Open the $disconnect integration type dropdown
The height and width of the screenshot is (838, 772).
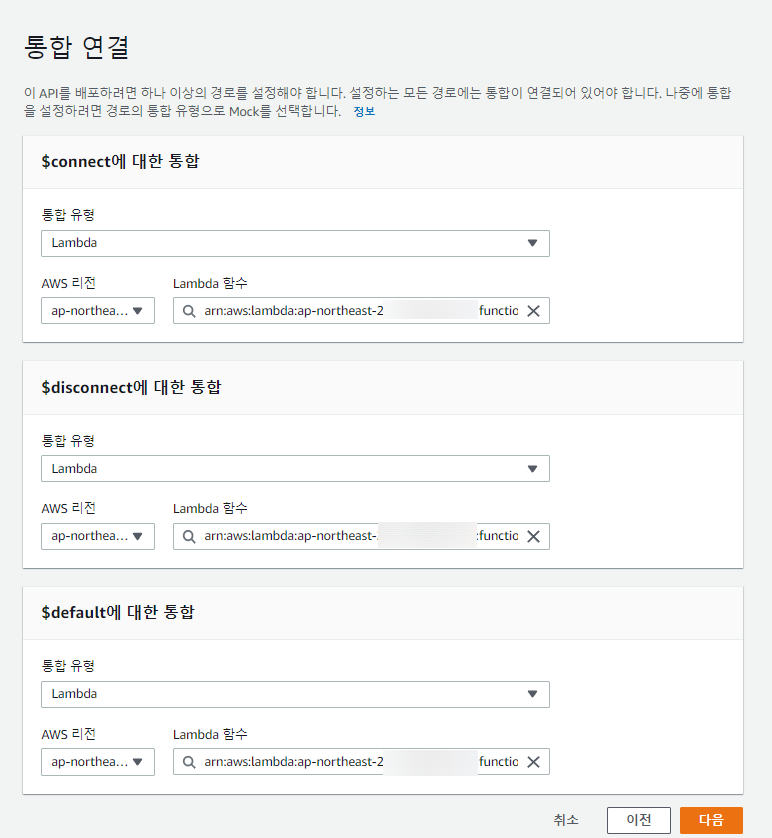click(x=295, y=468)
